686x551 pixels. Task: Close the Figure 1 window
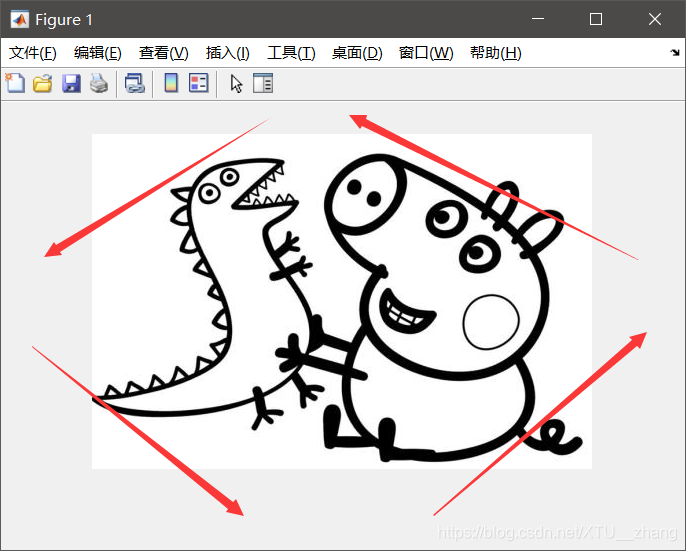point(655,19)
